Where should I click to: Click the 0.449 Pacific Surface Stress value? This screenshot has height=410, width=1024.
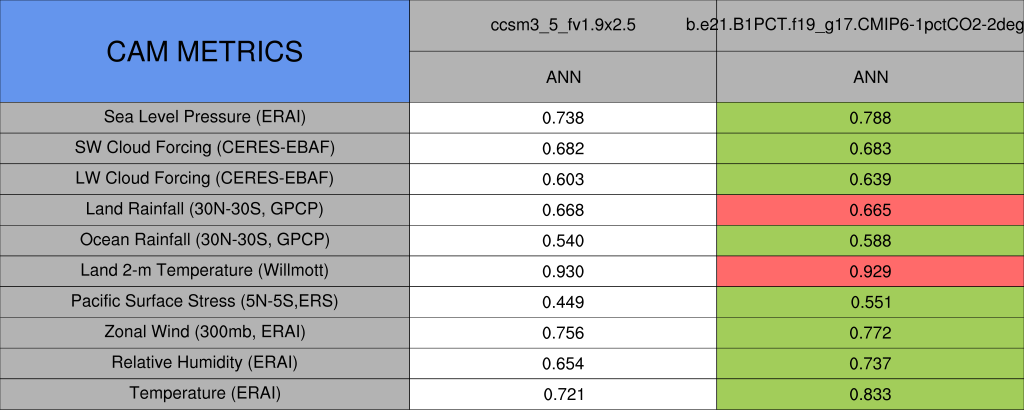click(x=563, y=302)
